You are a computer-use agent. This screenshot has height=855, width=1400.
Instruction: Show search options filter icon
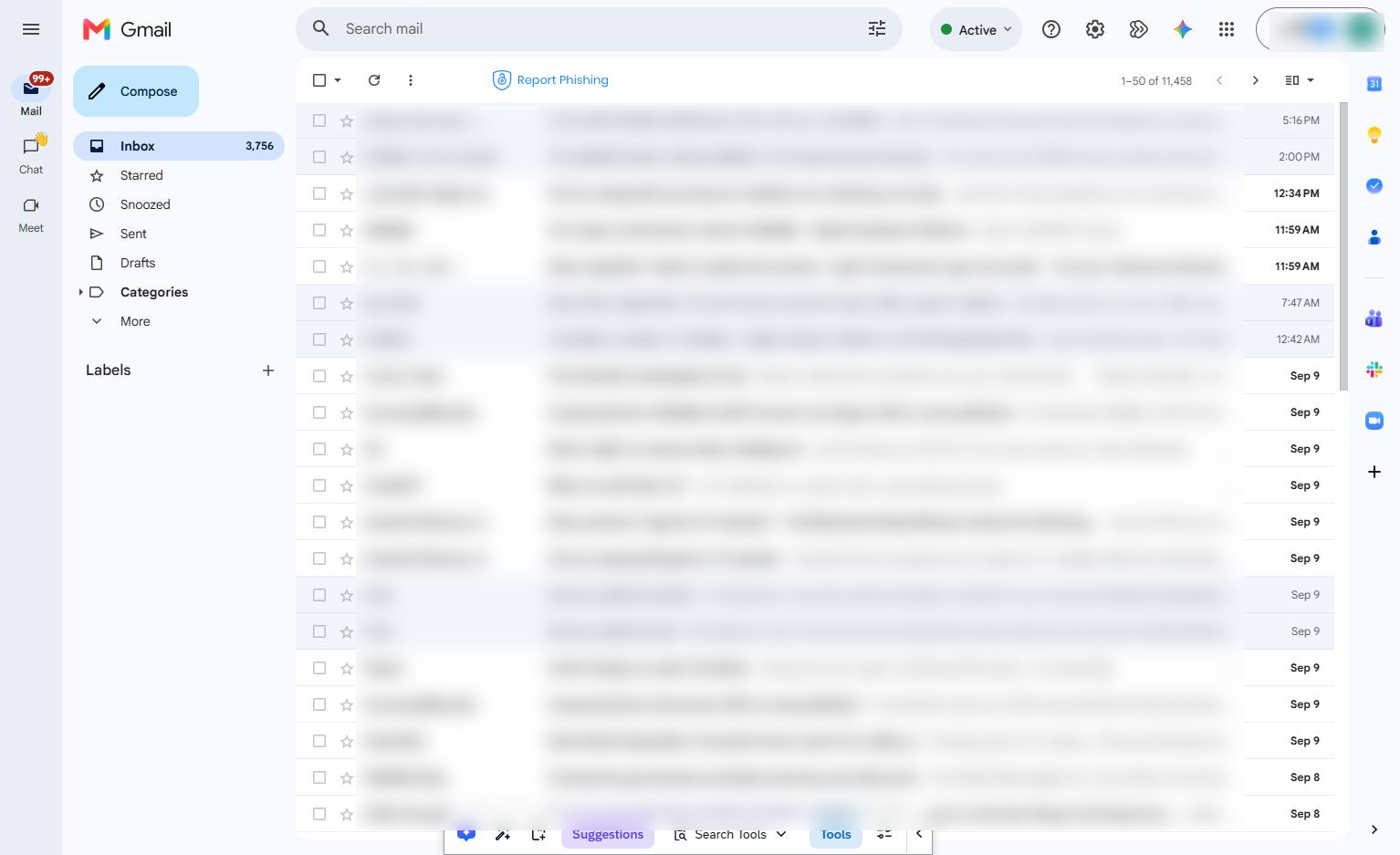tap(877, 29)
